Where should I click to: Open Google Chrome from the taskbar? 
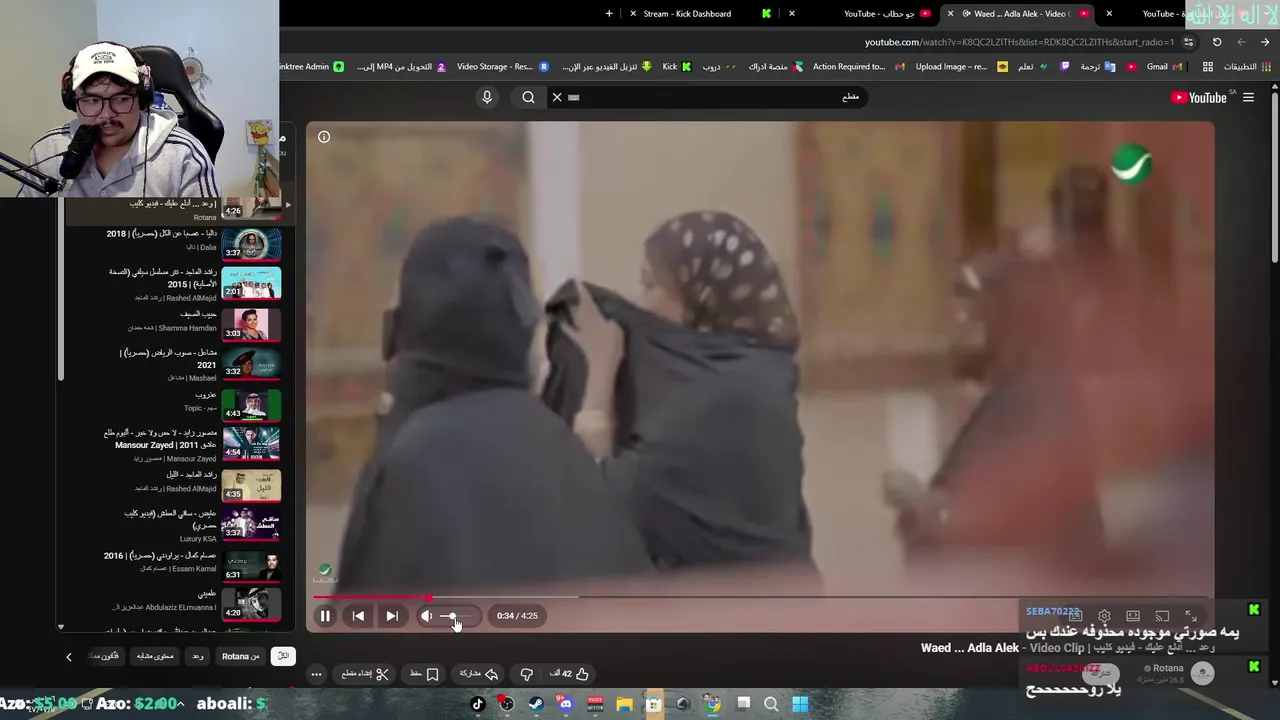(x=712, y=704)
